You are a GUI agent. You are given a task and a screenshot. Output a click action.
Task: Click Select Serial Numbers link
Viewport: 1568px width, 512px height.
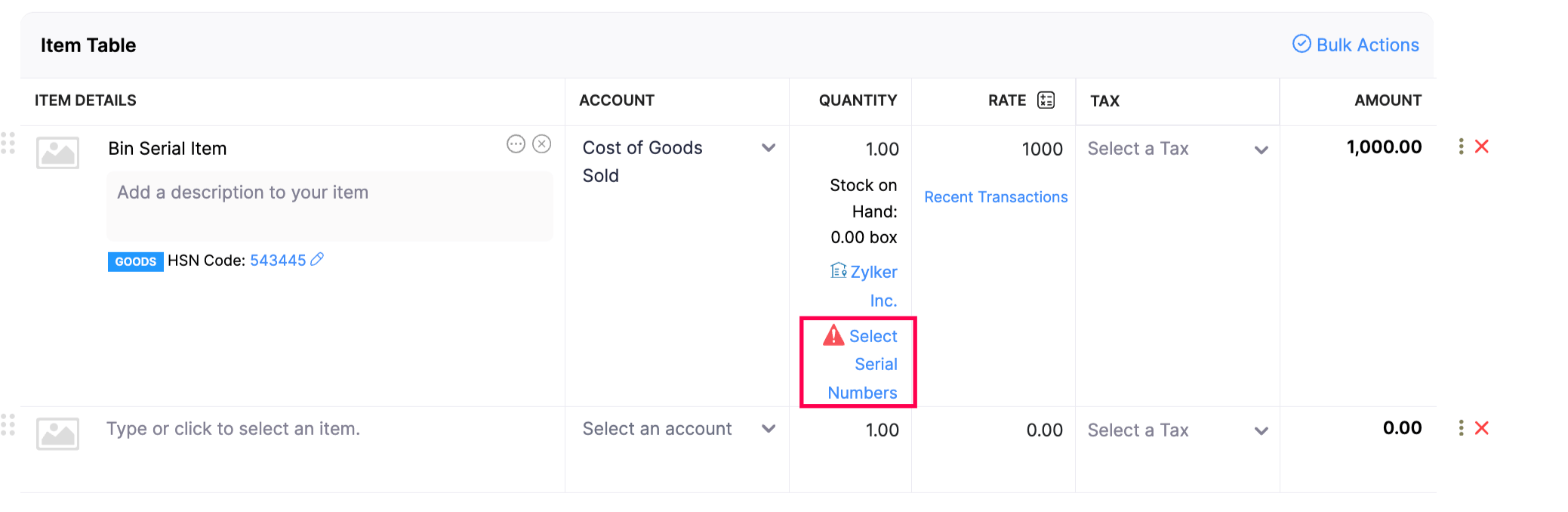pos(864,364)
